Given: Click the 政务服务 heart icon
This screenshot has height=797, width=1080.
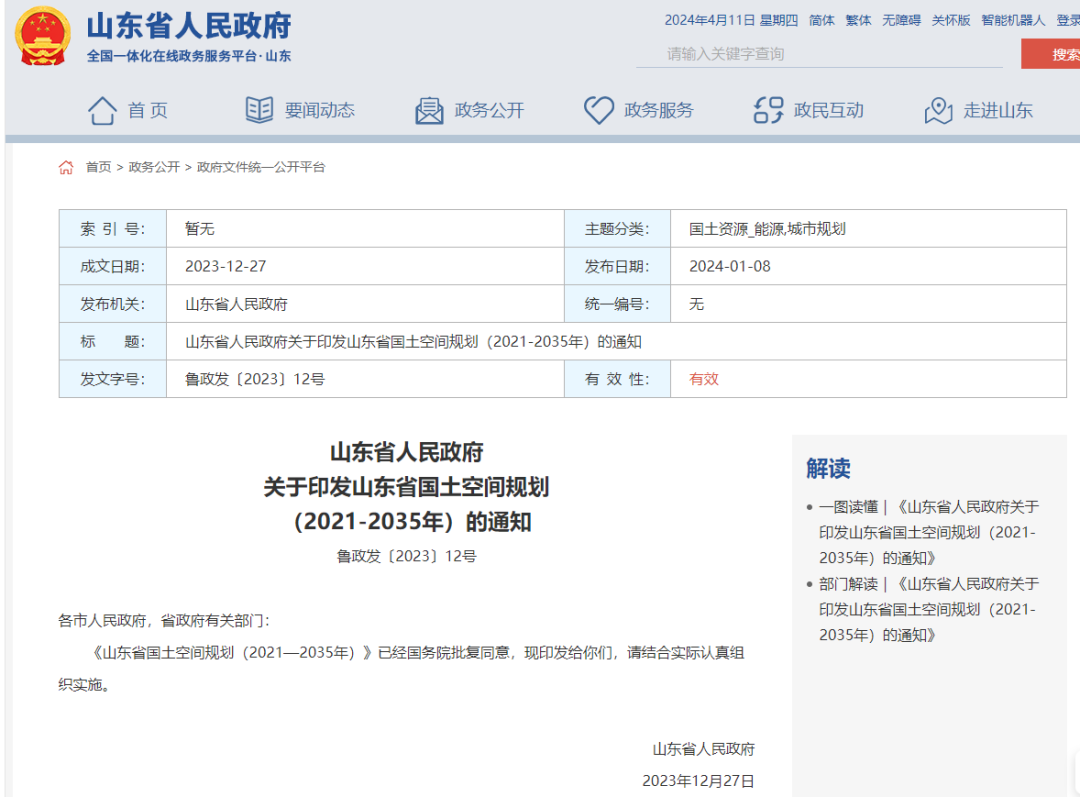Looking at the screenshot, I should 598,110.
